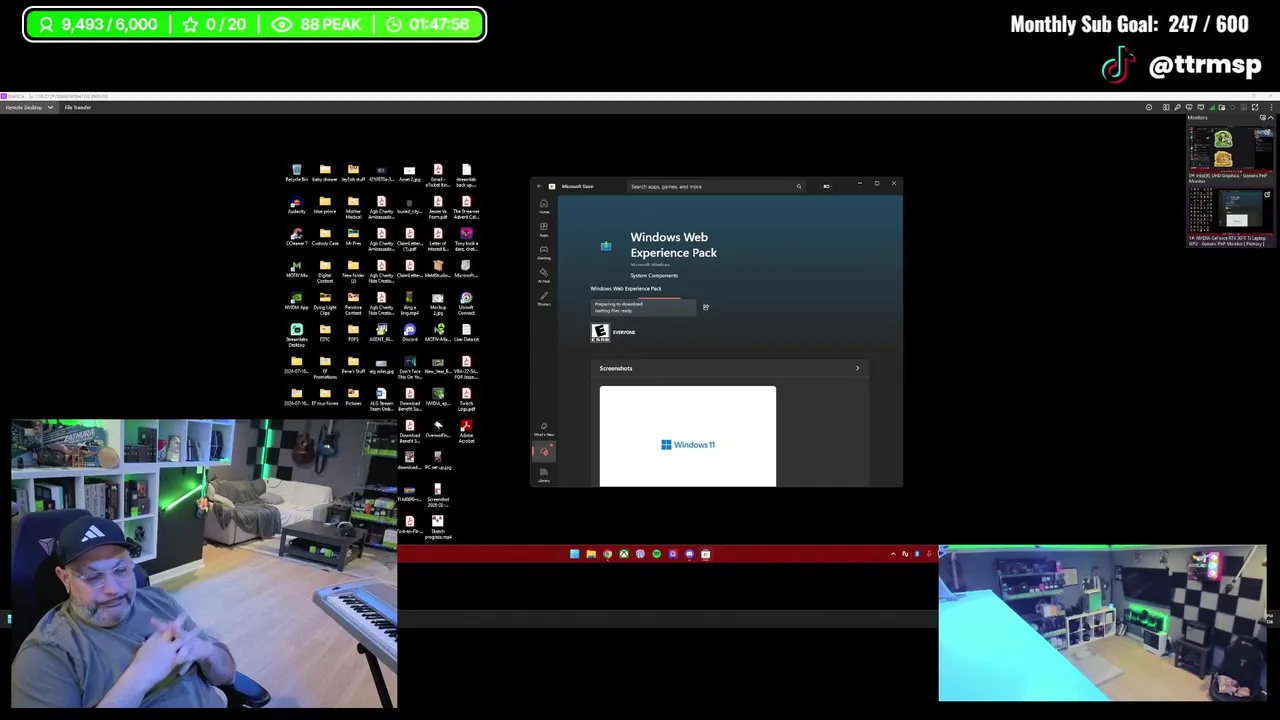The height and width of the screenshot is (720, 1280).
Task: Show hidden system tray icons
Action: (x=893, y=554)
